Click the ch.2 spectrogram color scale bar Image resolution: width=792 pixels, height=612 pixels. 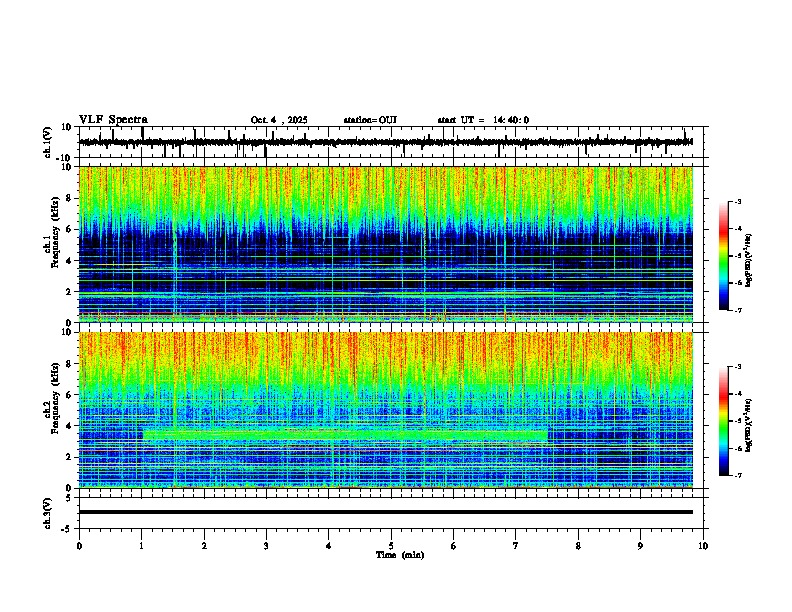coord(724,421)
